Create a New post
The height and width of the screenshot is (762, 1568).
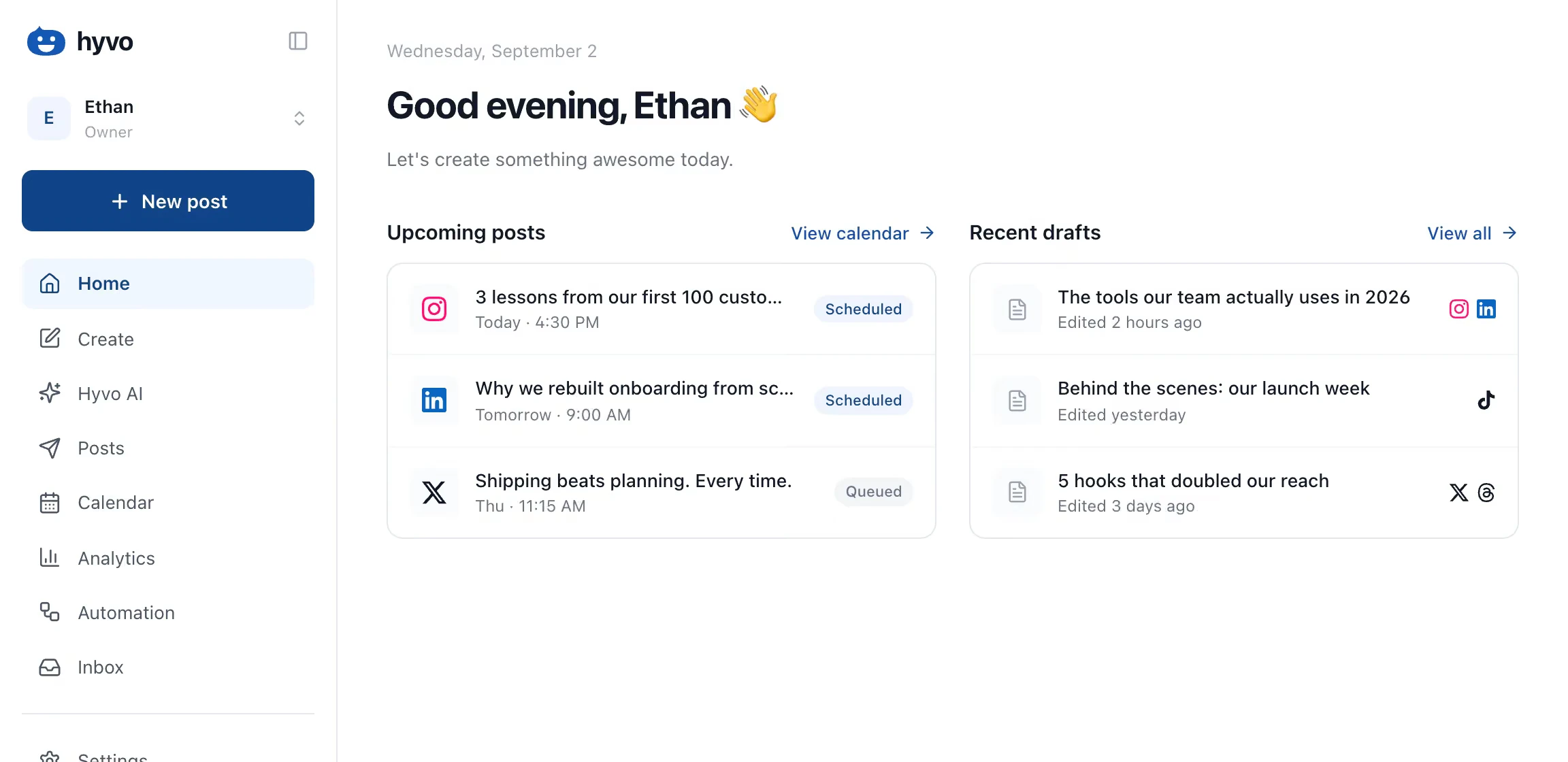(x=168, y=201)
